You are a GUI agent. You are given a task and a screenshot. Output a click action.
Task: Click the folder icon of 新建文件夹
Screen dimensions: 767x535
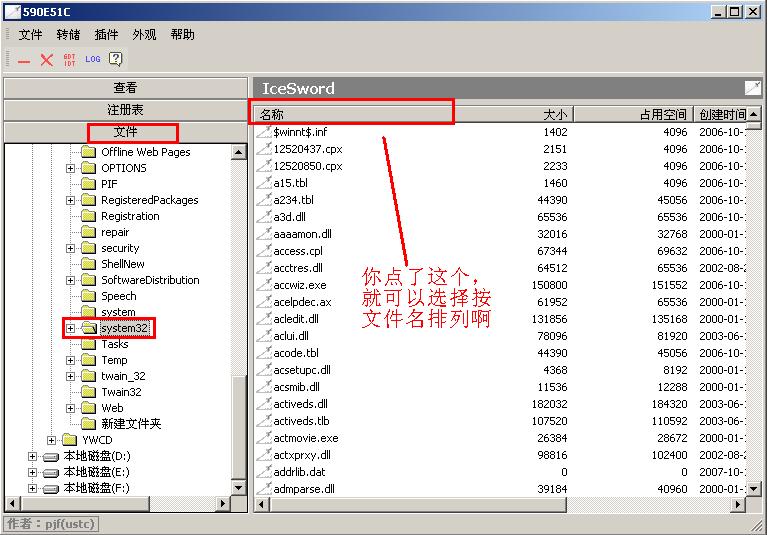(x=89, y=424)
